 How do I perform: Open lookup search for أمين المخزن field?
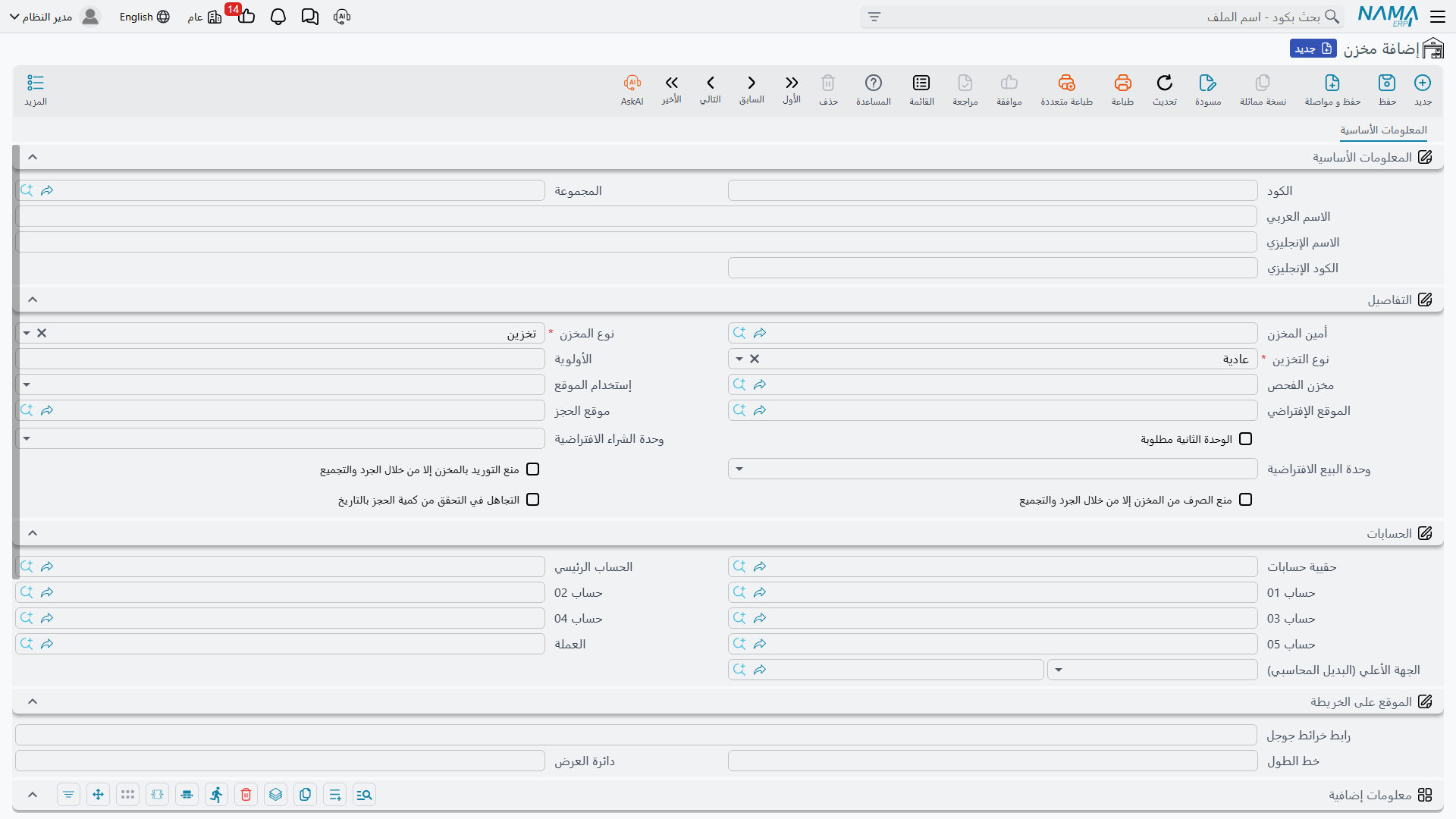pos(739,334)
